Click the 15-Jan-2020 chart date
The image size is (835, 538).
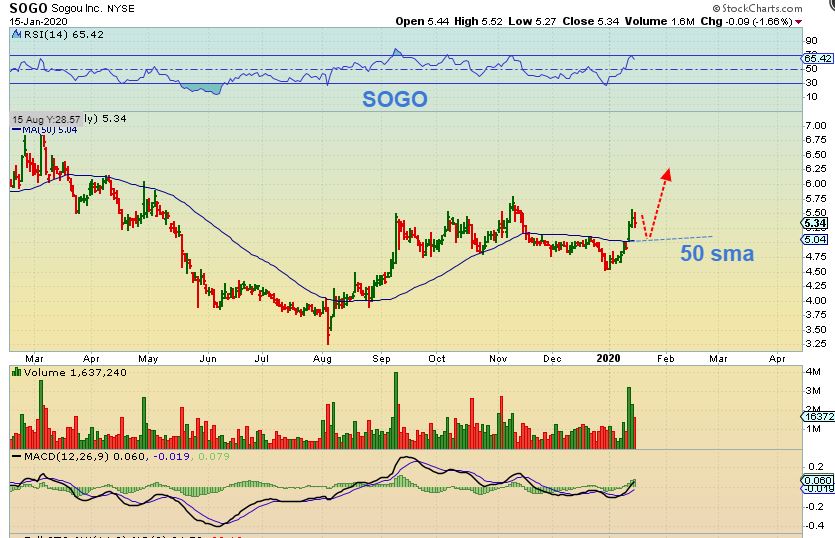click(x=38, y=21)
